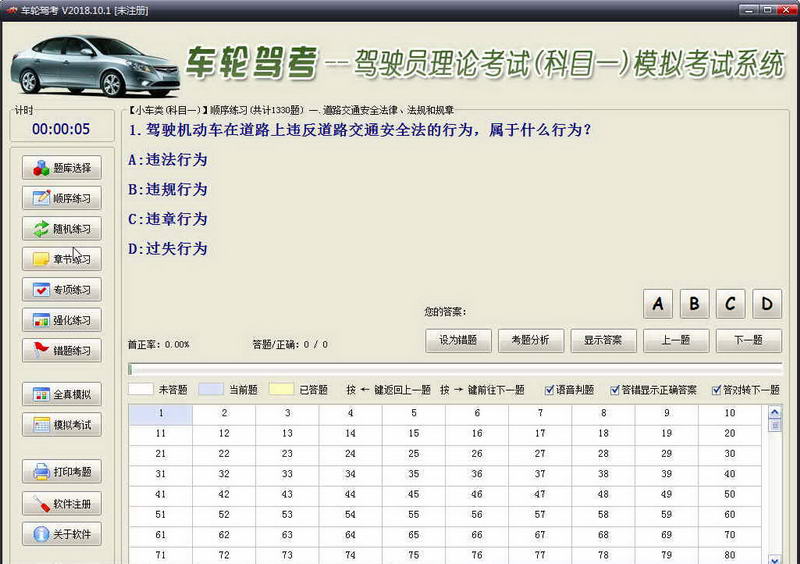Open 专项练习 special practice
The height and width of the screenshot is (564, 800).
click(x=62, y=290)
